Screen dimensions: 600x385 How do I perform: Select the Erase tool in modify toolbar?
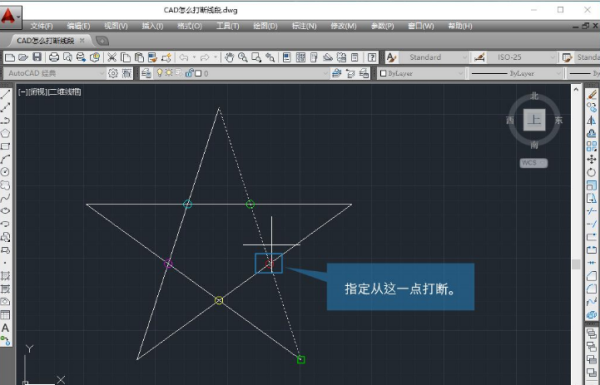(592, 95)
